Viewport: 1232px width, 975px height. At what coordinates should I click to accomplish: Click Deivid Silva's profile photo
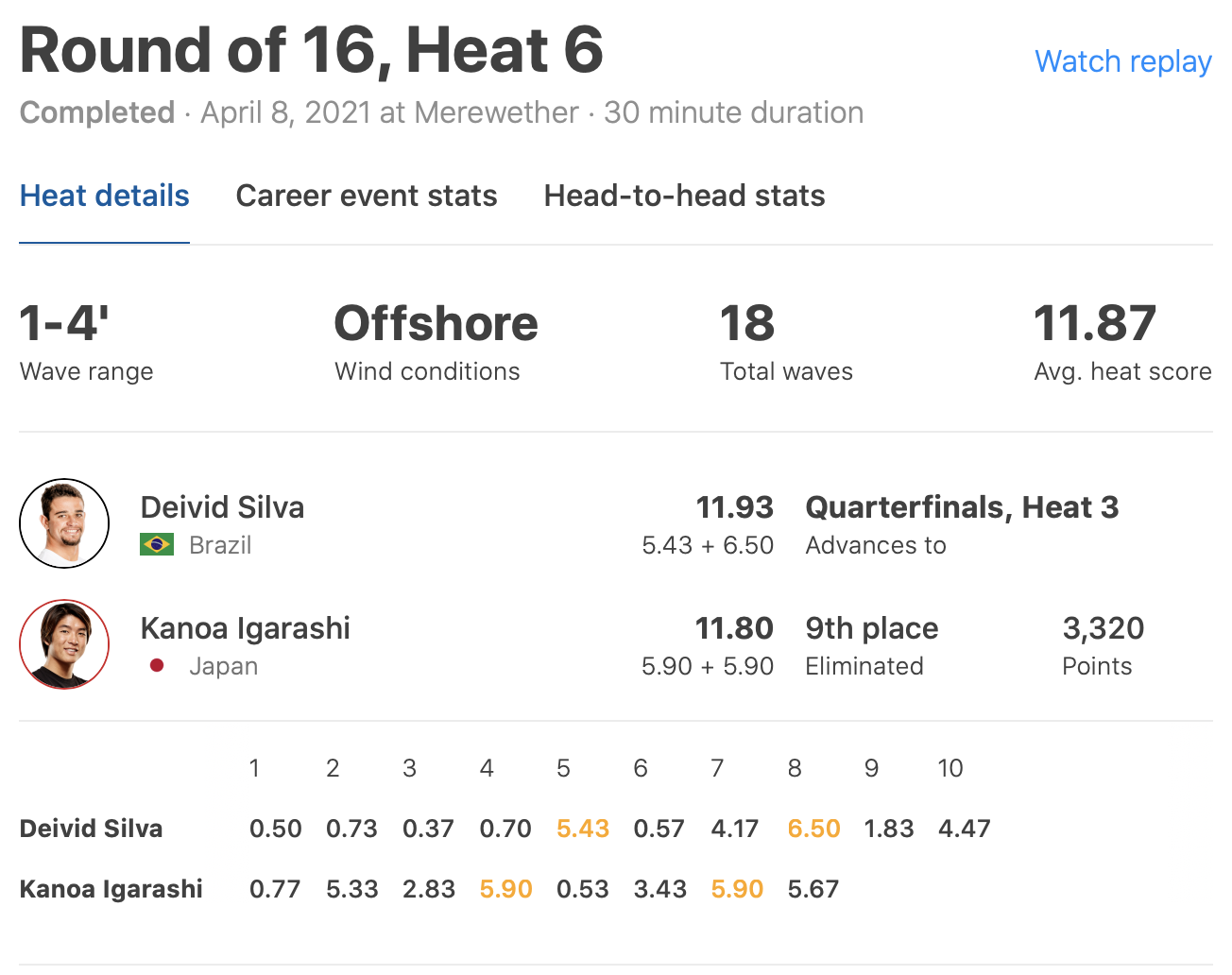(64, 523)
